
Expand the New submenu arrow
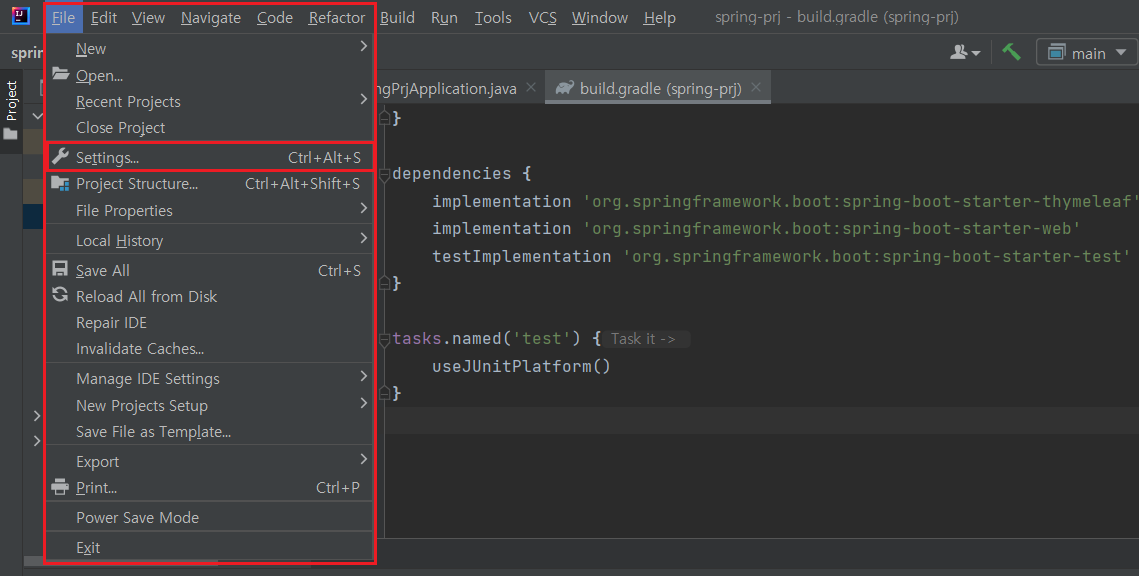364,46
